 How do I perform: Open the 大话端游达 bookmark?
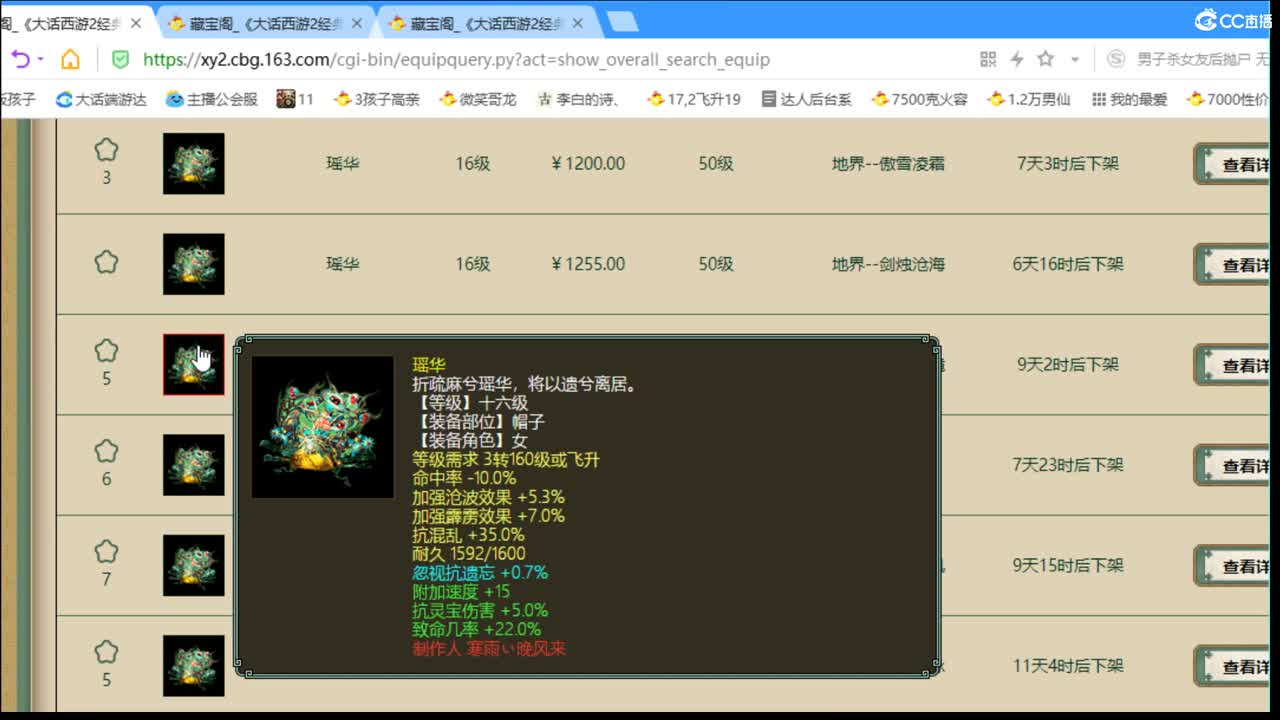click(101, 99)
